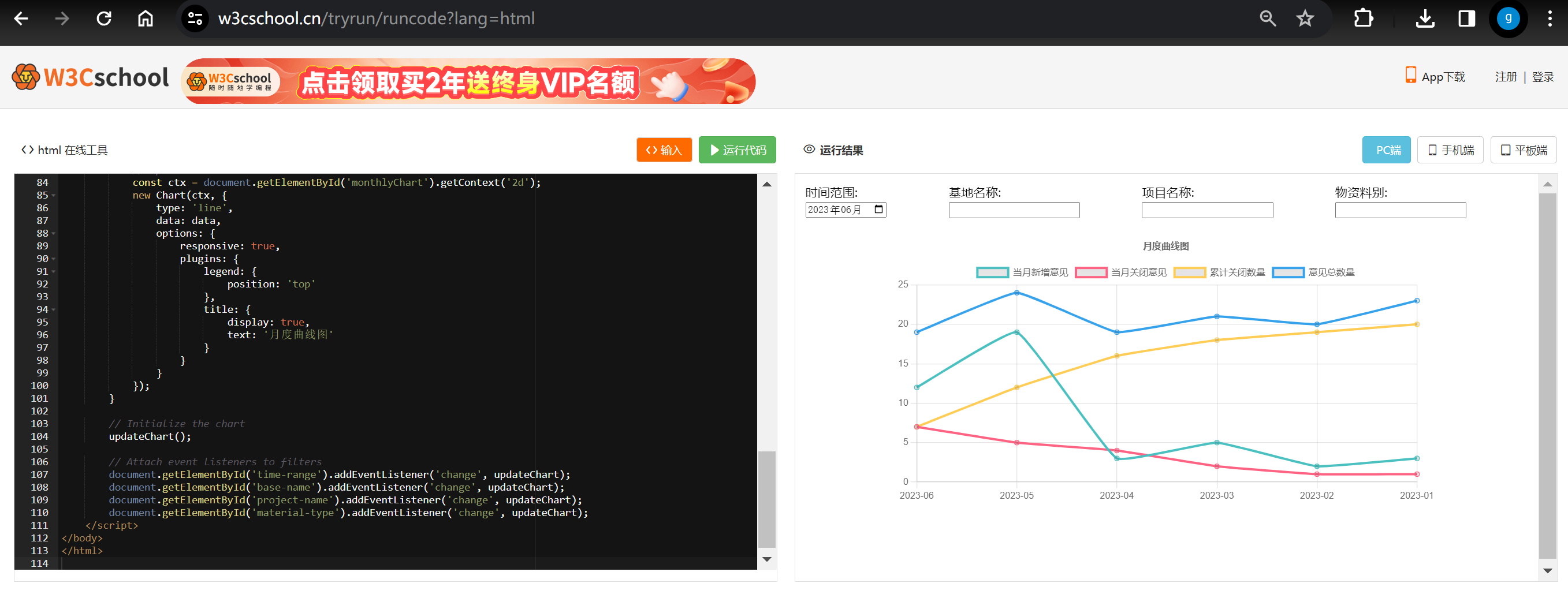Focus the 物资料别 input field
1568x598 pixels.
pos(1400,211)
